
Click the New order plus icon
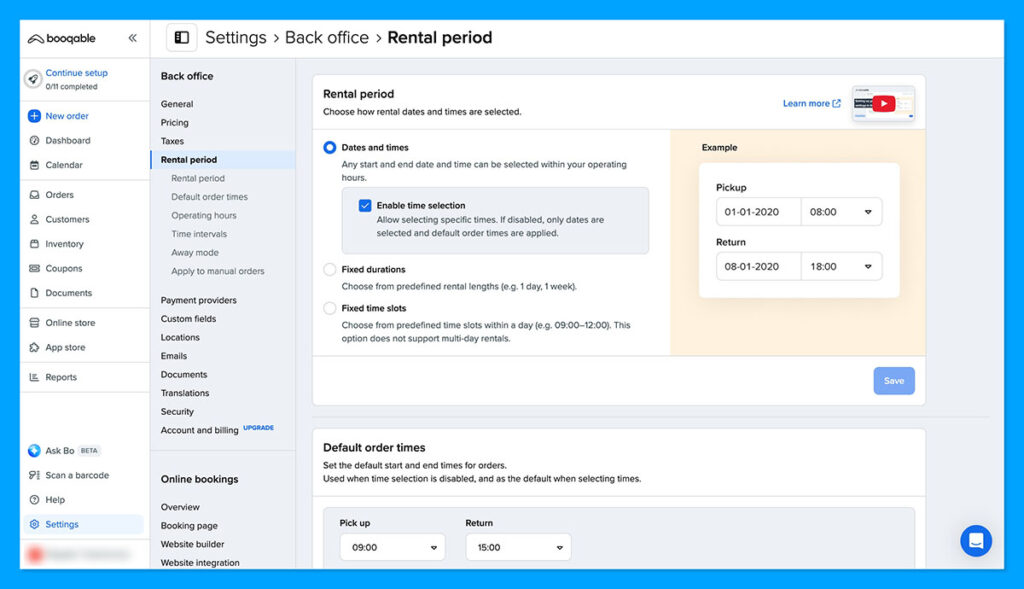(x=34, y=116)
